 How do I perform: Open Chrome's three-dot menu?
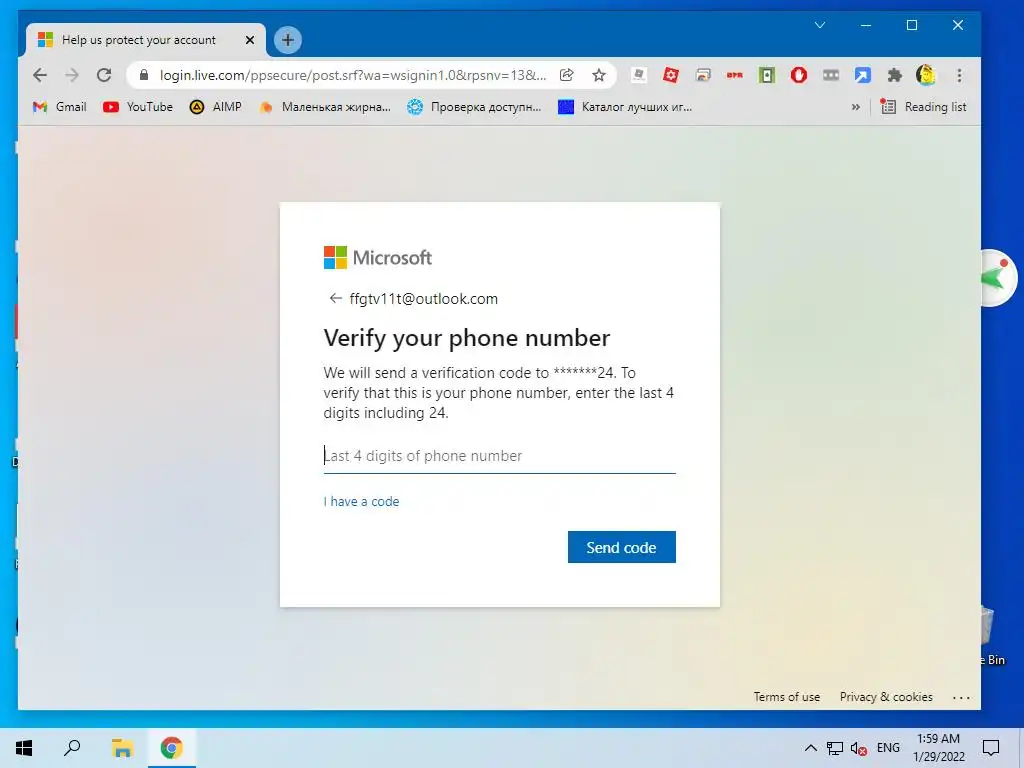pyautogui.click(x=959, y=75)
